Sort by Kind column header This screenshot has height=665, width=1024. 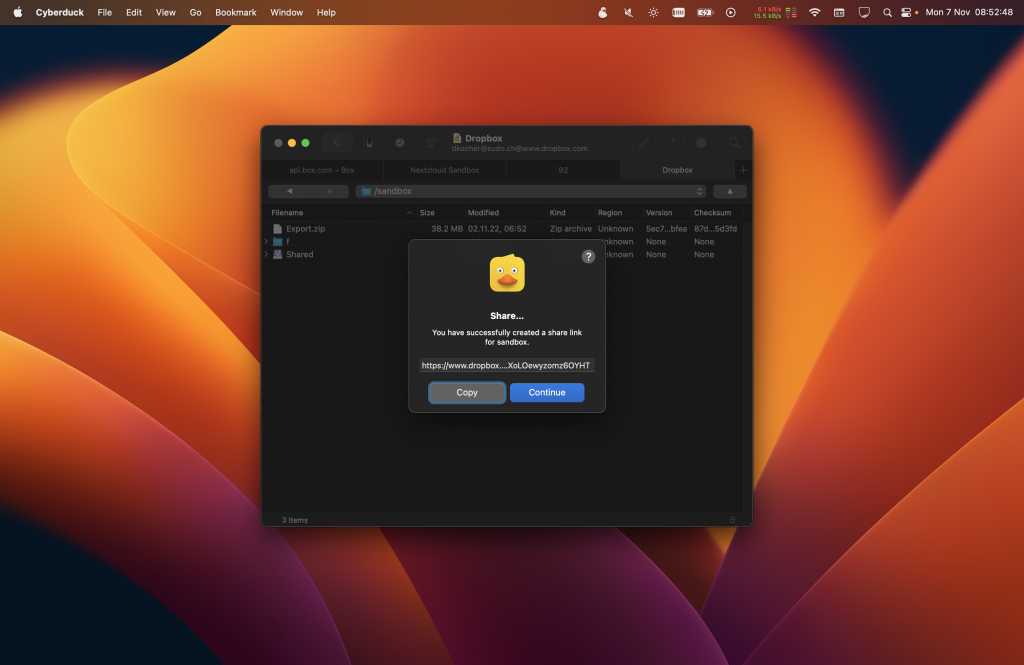coord(570,213)
